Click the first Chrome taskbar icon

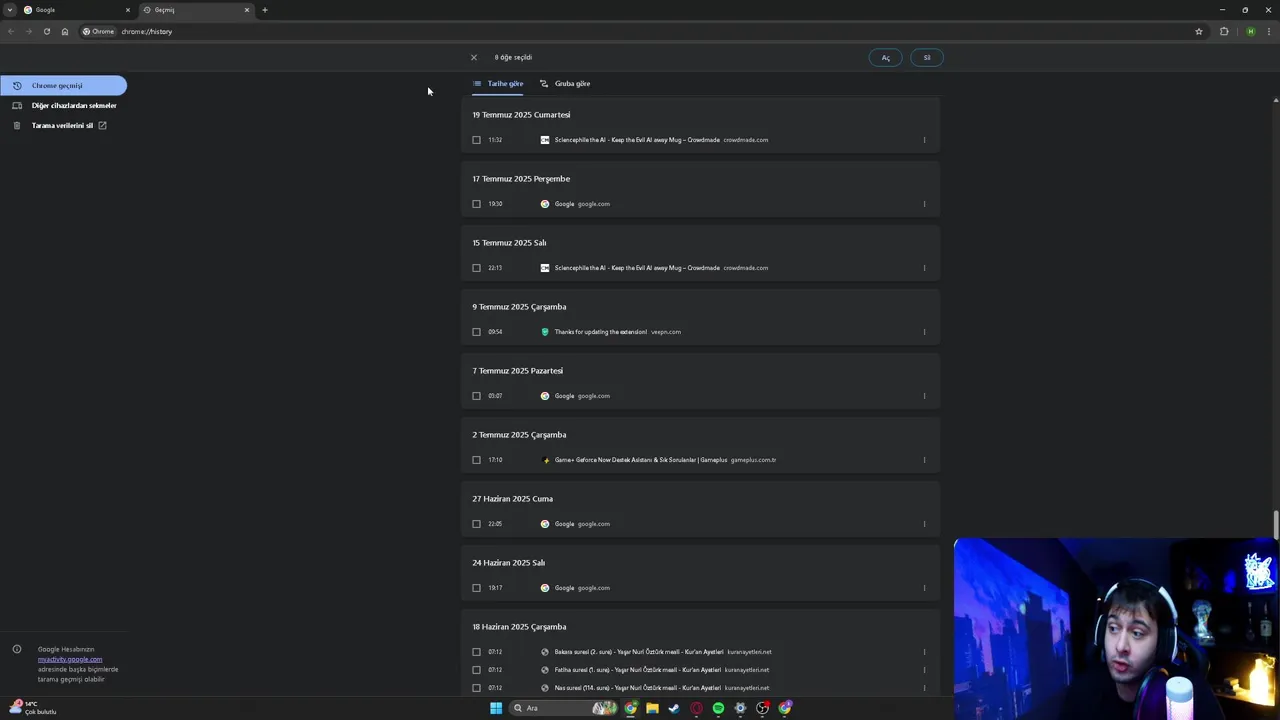click(x=631, y=708)
